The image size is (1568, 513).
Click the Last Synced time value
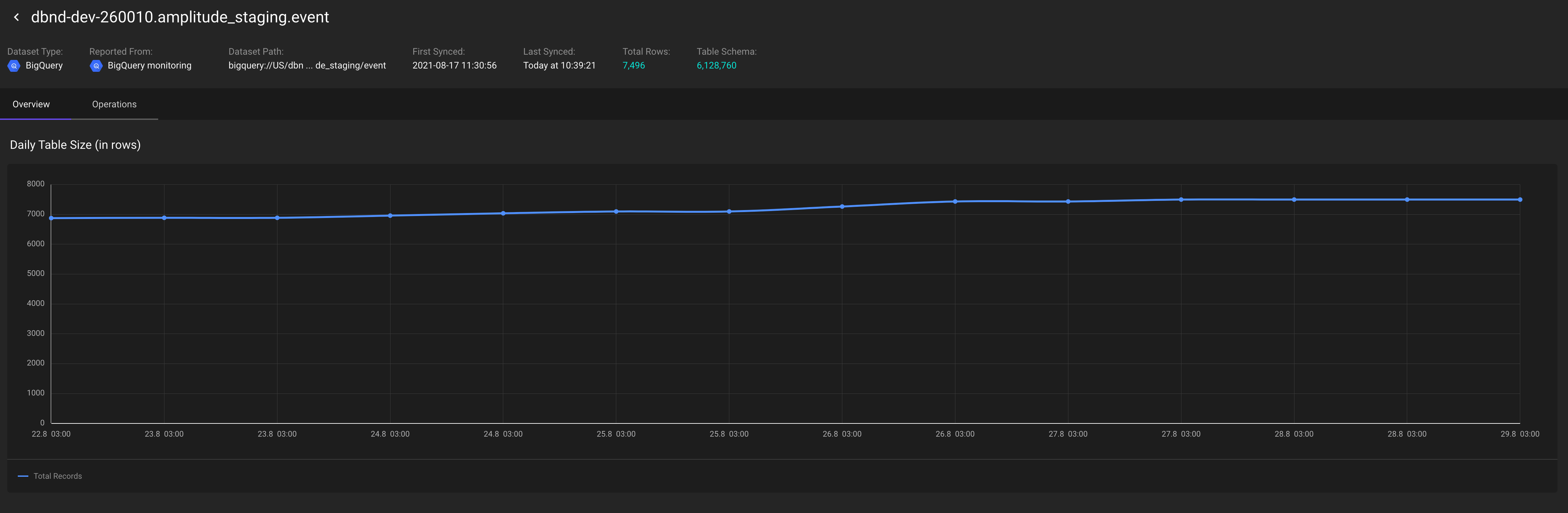pos(559,66)
